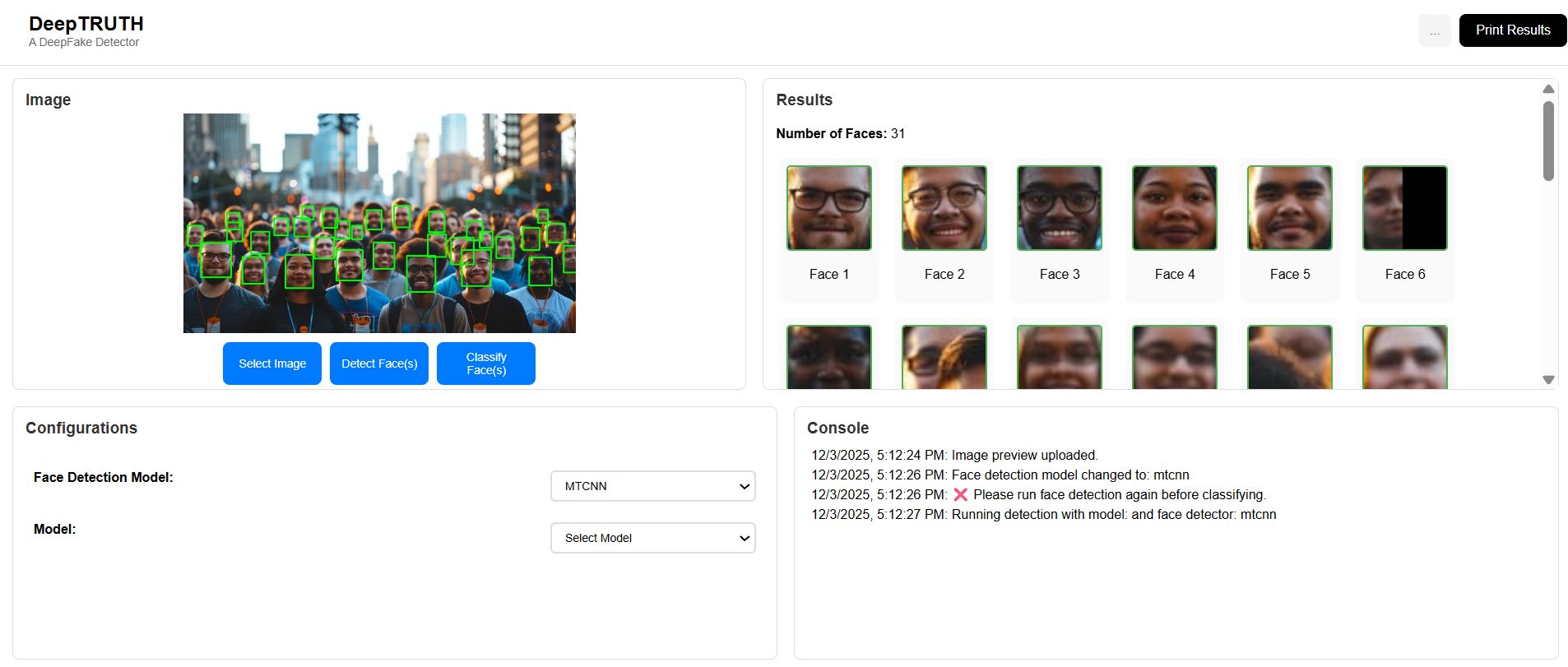Click the results scrollbar up arrow
Screen dimensions: 1568x667
1548,89
